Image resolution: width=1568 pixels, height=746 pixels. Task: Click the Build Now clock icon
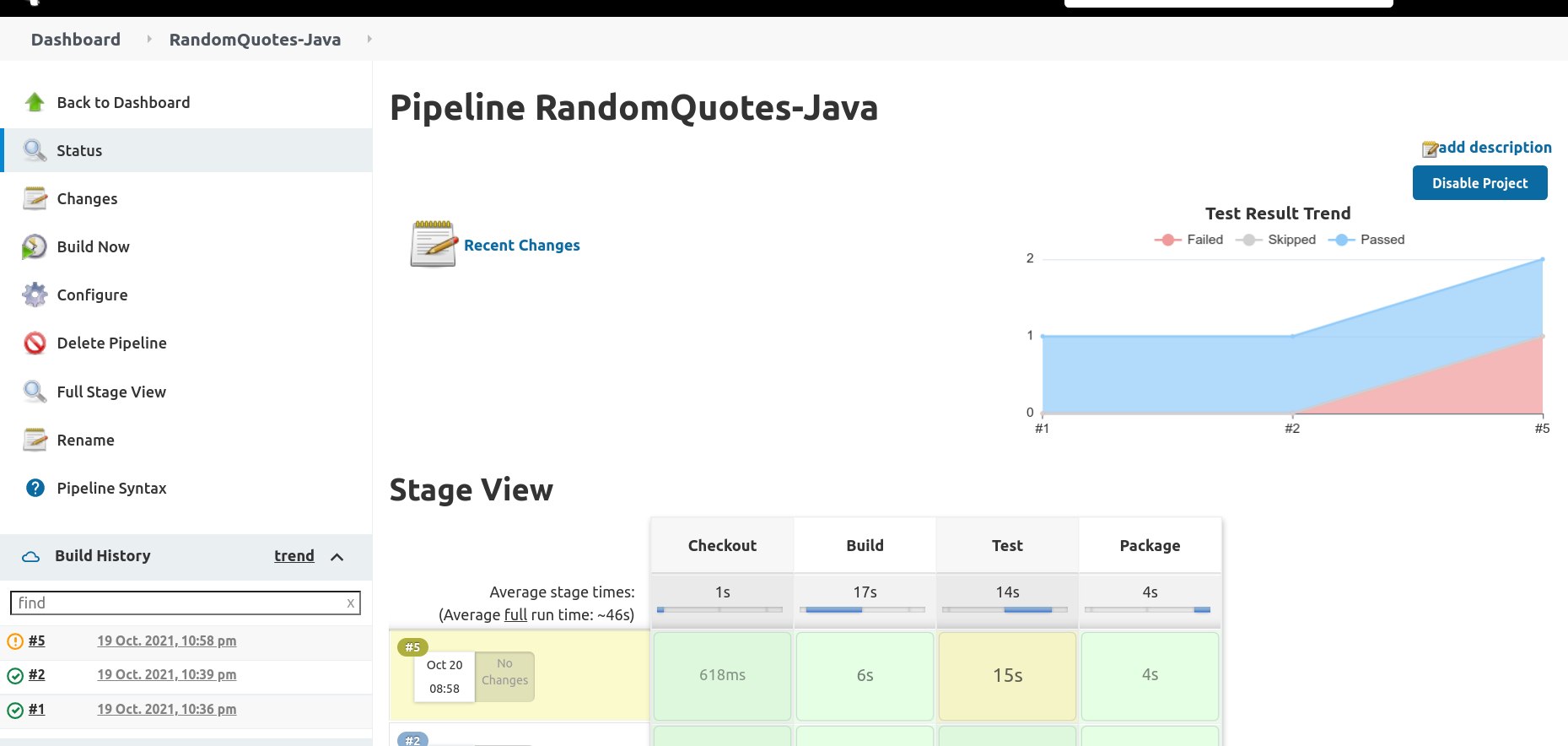35,246
